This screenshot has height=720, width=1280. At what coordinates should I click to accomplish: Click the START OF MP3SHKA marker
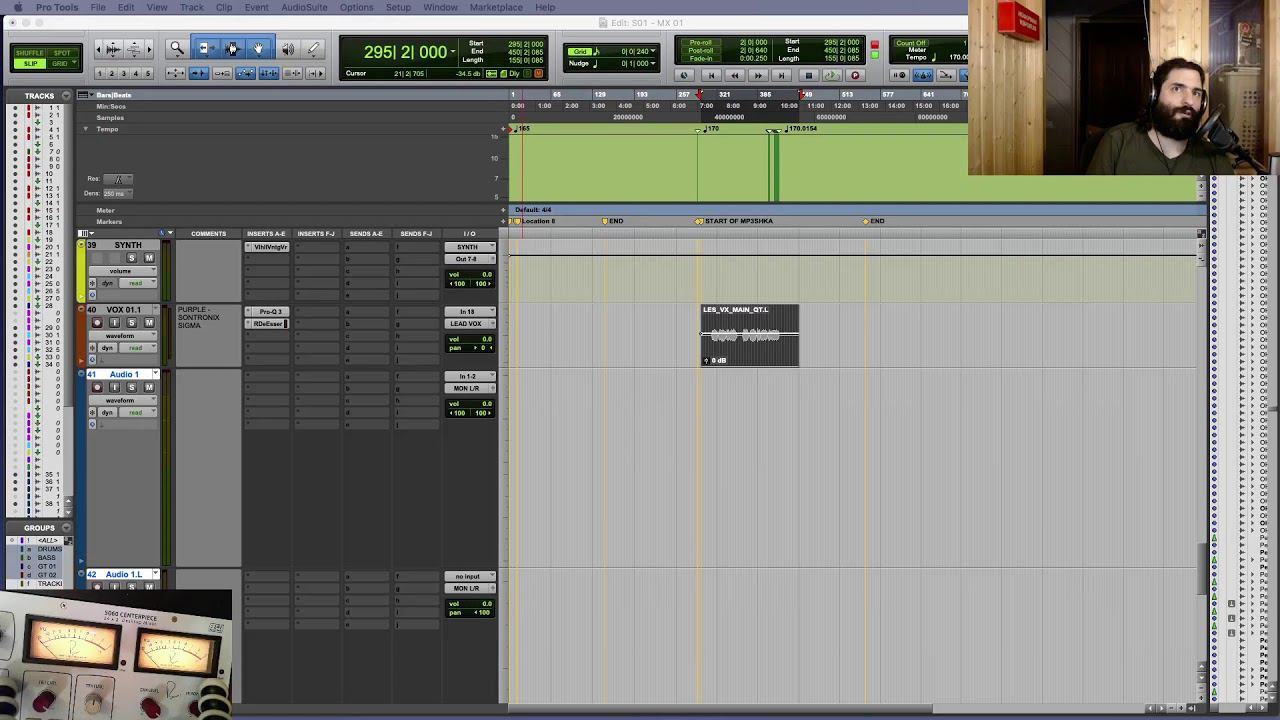738,221
